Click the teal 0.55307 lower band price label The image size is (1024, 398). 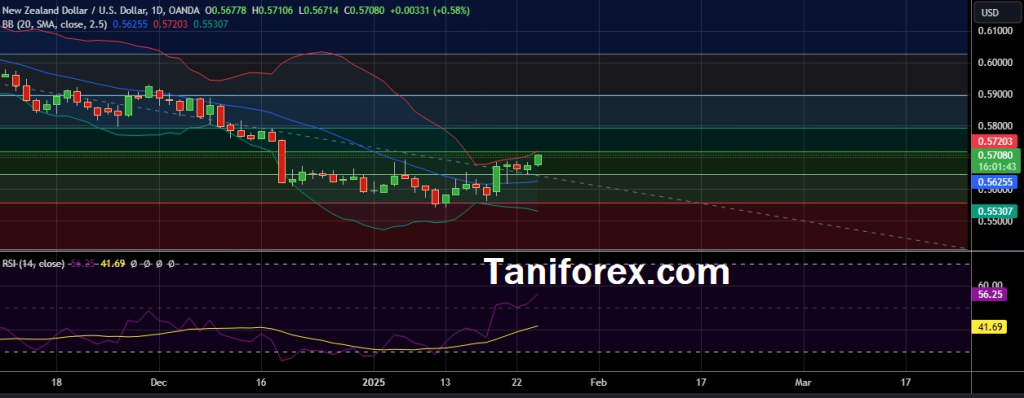pos(995,211)
